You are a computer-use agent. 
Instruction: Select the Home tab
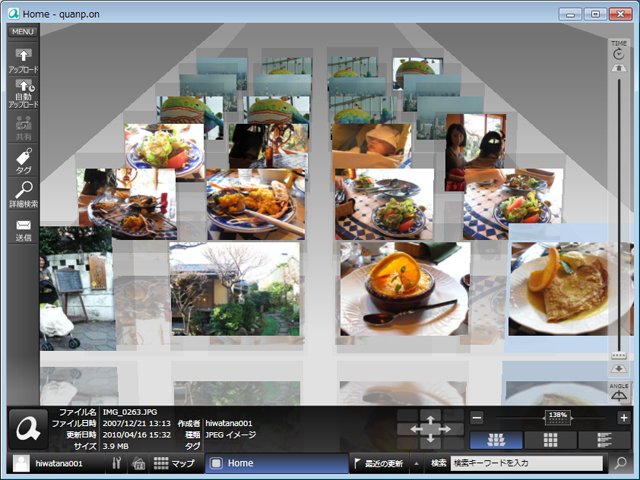point(277,463)
